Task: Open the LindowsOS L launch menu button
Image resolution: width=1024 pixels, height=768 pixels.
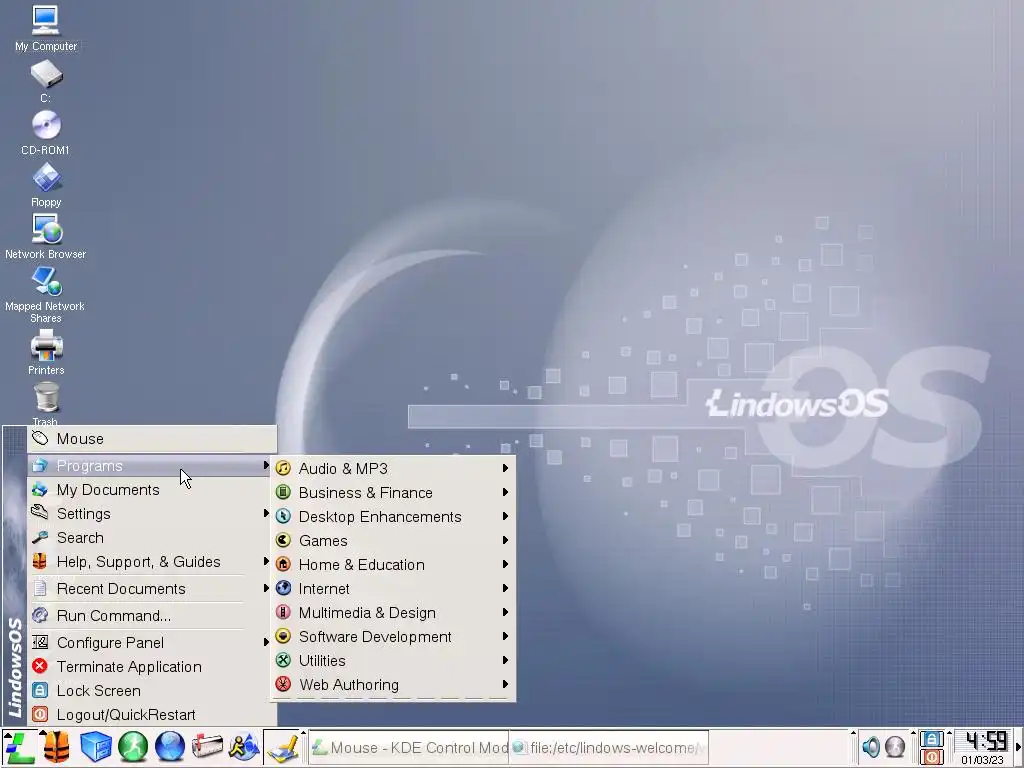Action: pos(18,748)
